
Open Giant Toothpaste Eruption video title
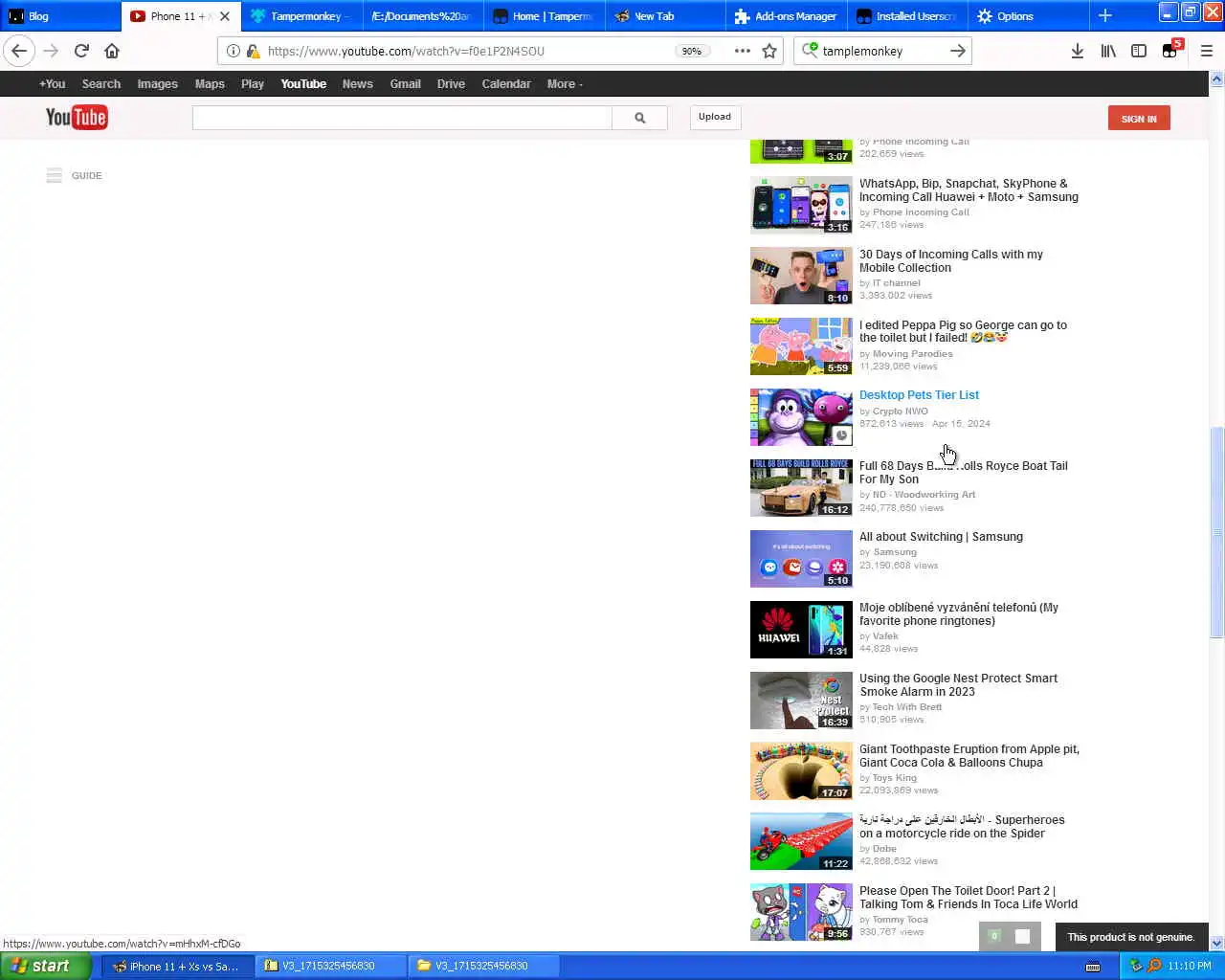[969, 756]
